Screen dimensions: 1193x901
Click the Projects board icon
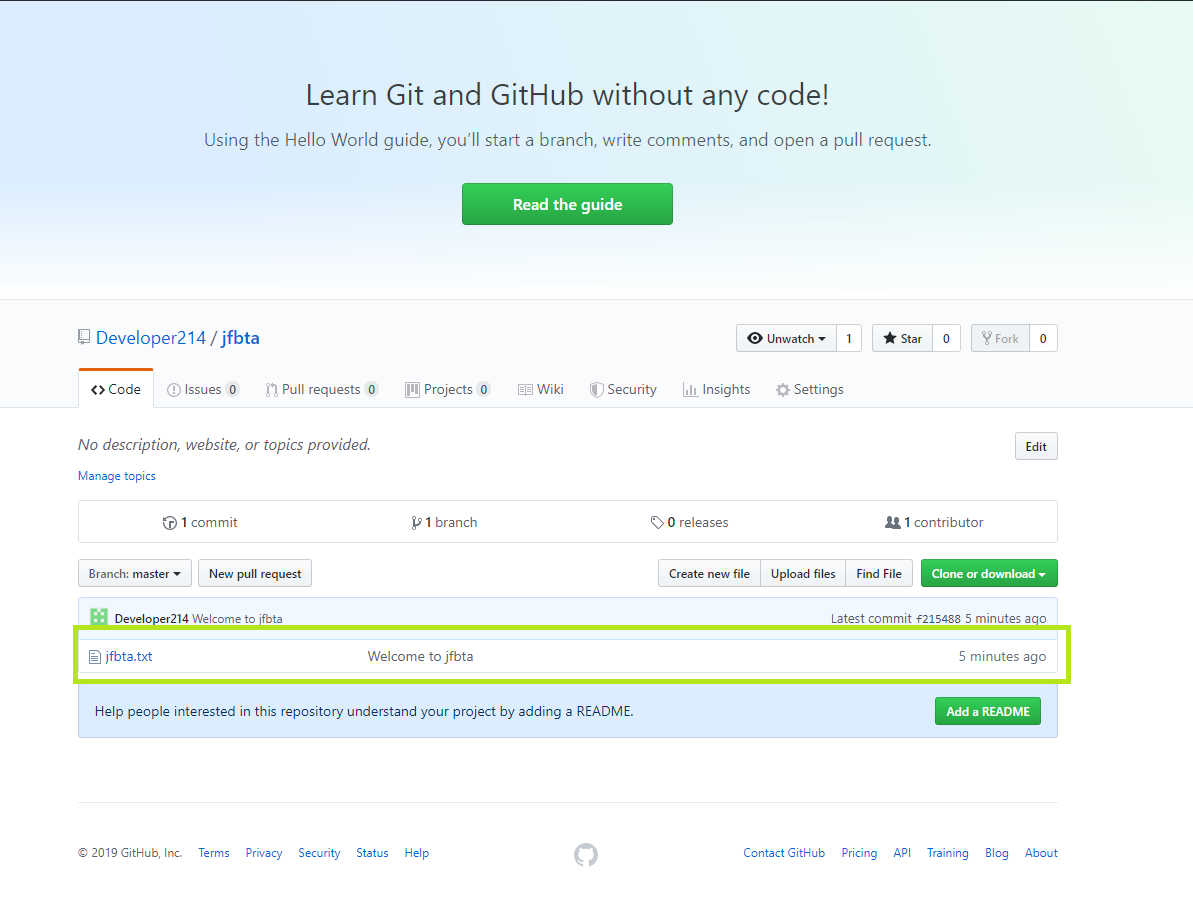(412, 390)
